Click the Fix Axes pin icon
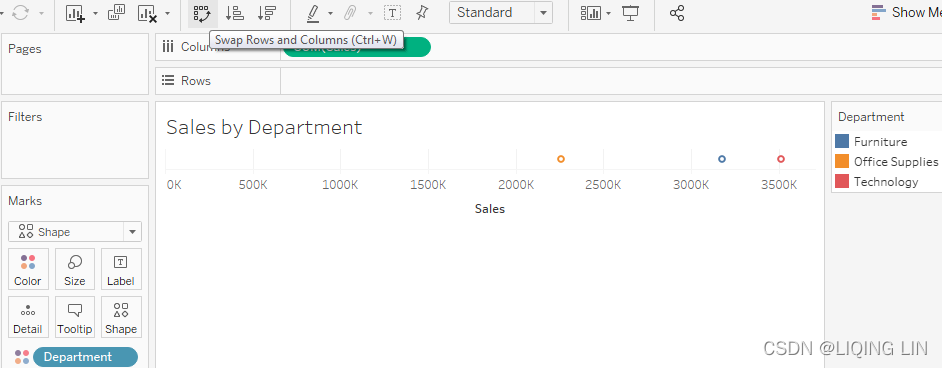 pos(423,13)
